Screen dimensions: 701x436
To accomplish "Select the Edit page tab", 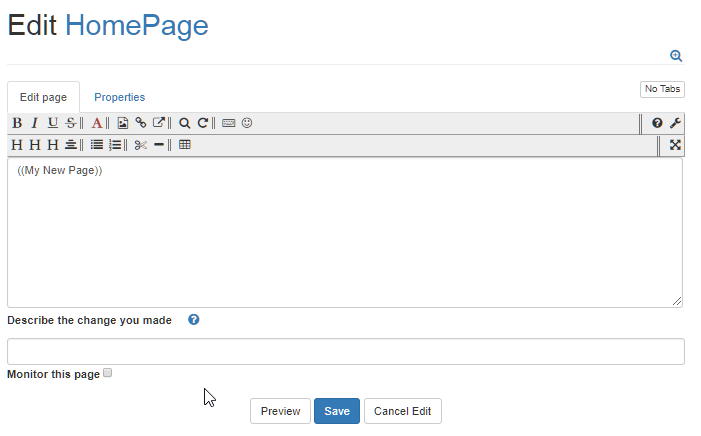I will click(43, 97).
